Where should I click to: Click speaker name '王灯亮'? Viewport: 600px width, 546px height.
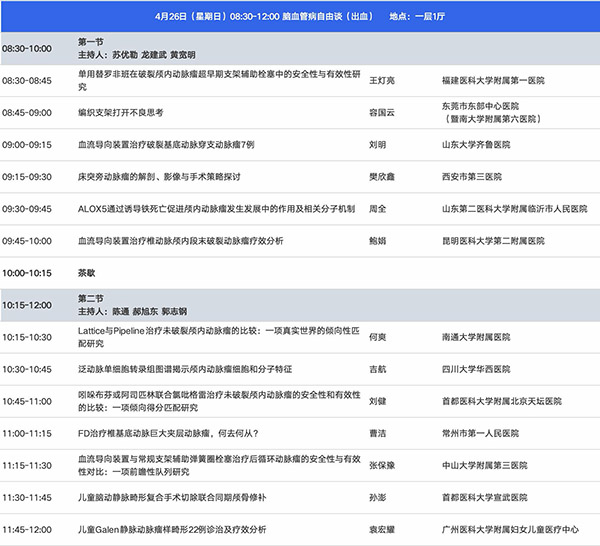click(x=382, y=80)
